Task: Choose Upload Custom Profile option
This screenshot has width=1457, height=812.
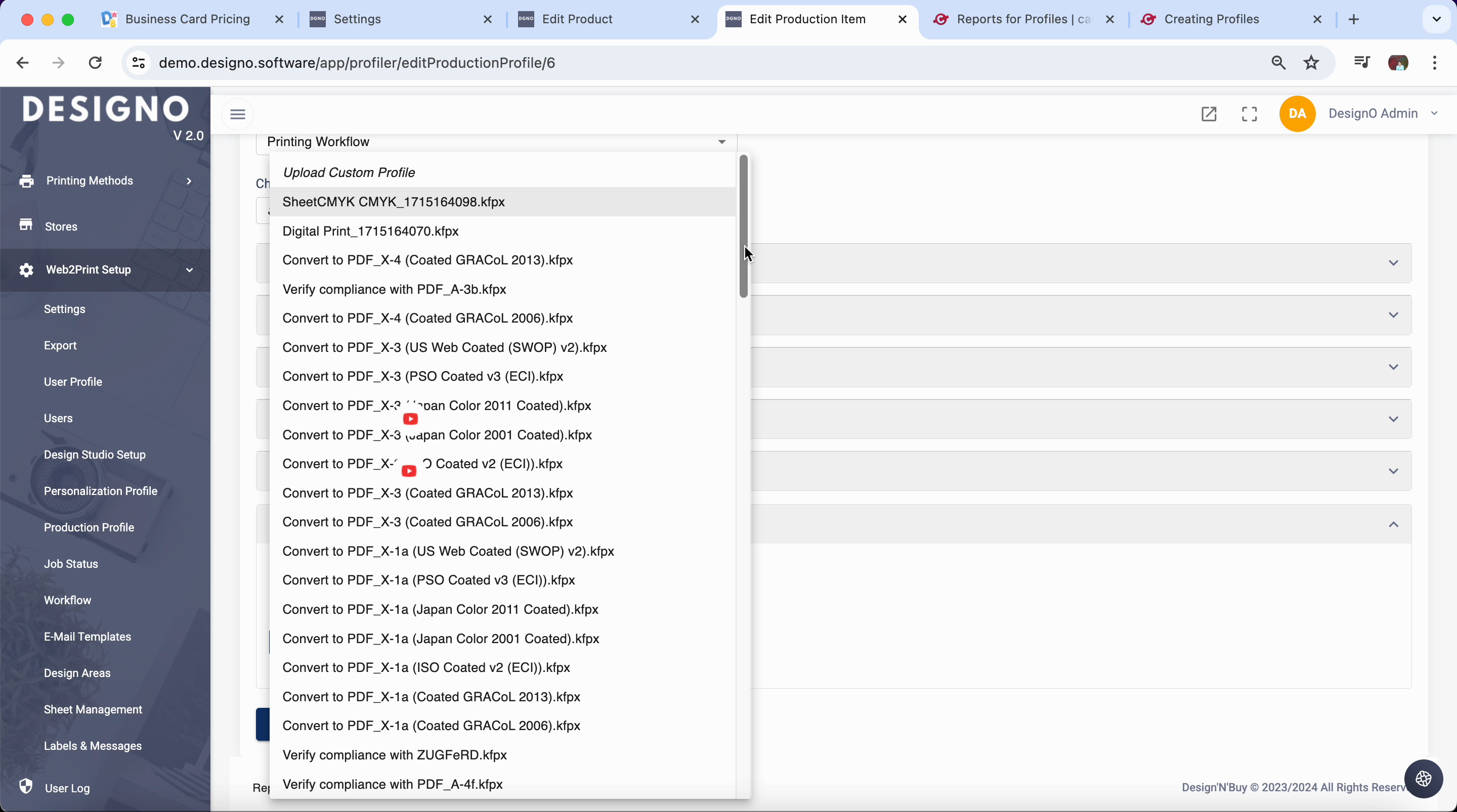Action: point(349,172)
